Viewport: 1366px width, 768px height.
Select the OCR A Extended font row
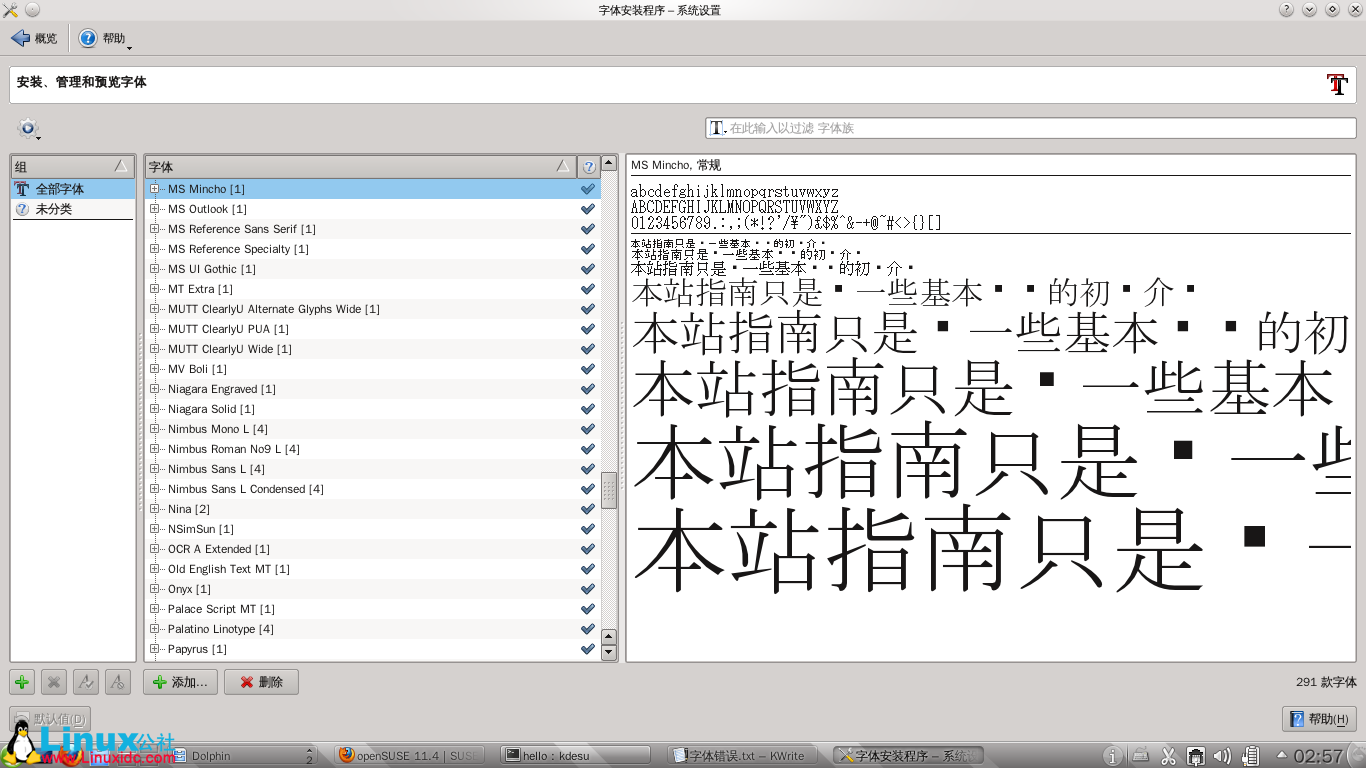373,549
